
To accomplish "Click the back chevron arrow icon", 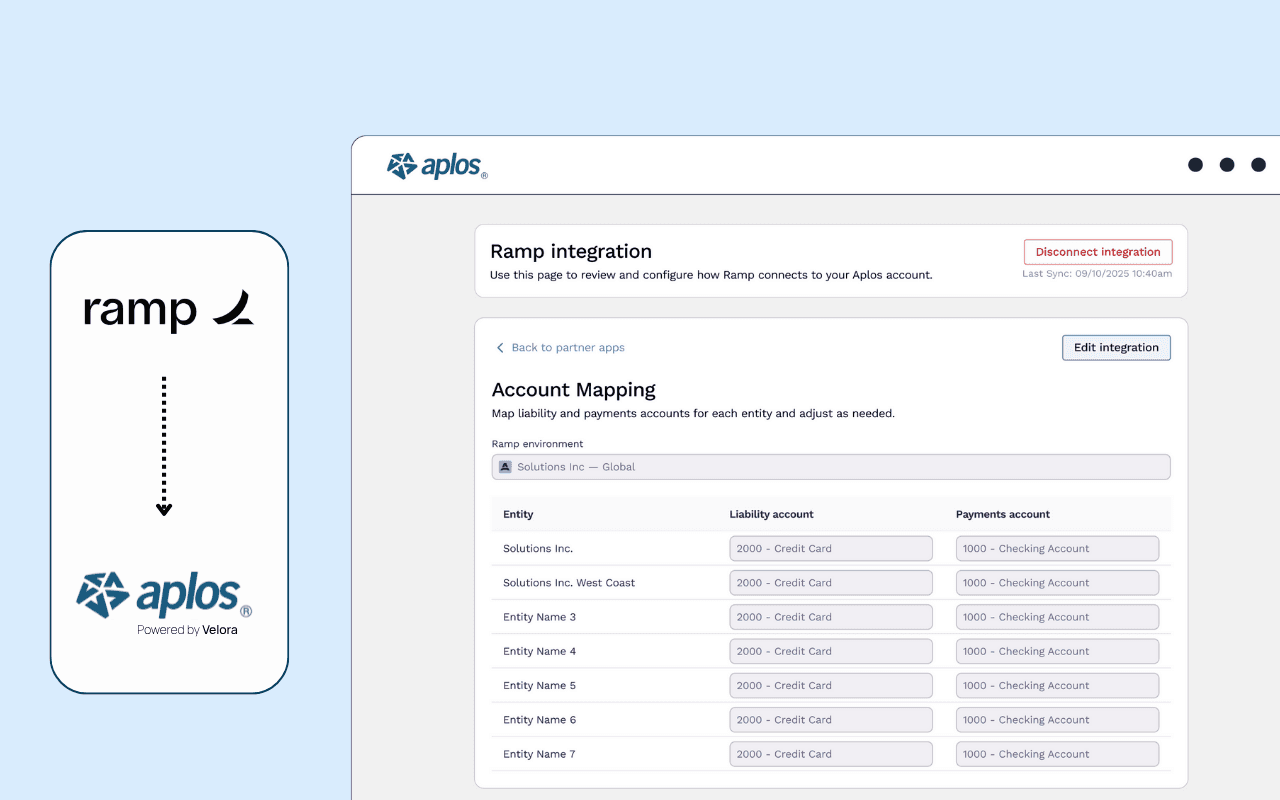I will pos(500,348).
